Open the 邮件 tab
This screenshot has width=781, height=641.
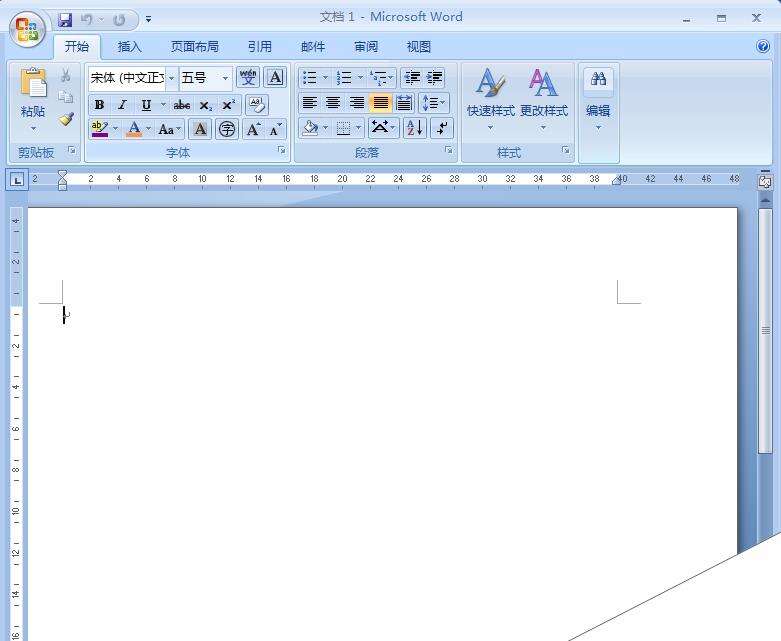[313, 47]
